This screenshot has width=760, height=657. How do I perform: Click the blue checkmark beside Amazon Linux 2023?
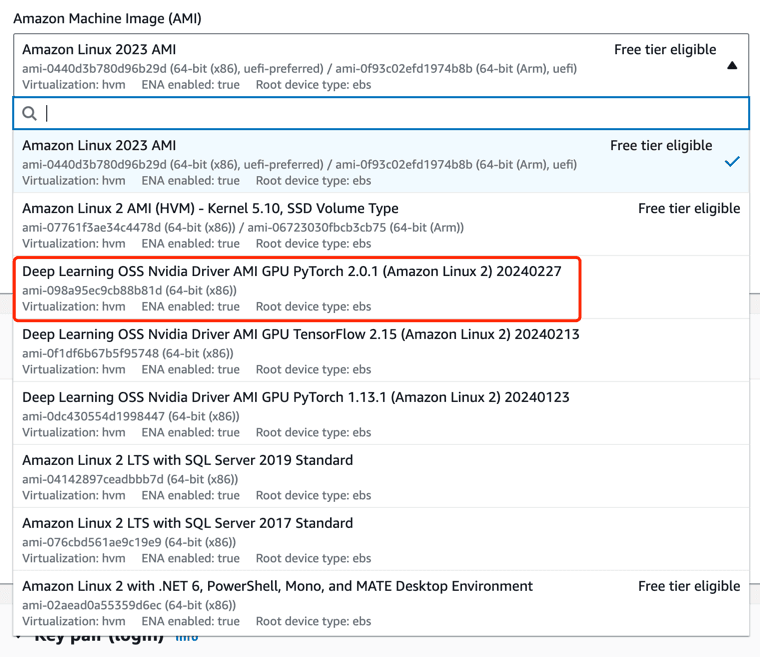732,161
